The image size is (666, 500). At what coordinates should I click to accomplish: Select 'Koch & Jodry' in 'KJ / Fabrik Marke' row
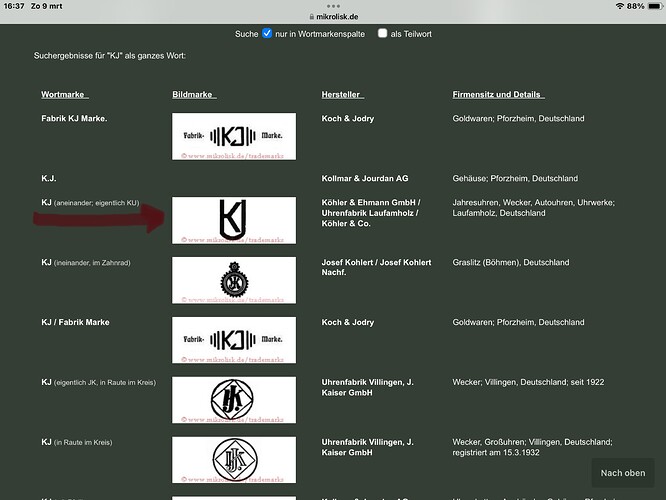[x=347, y=322]
